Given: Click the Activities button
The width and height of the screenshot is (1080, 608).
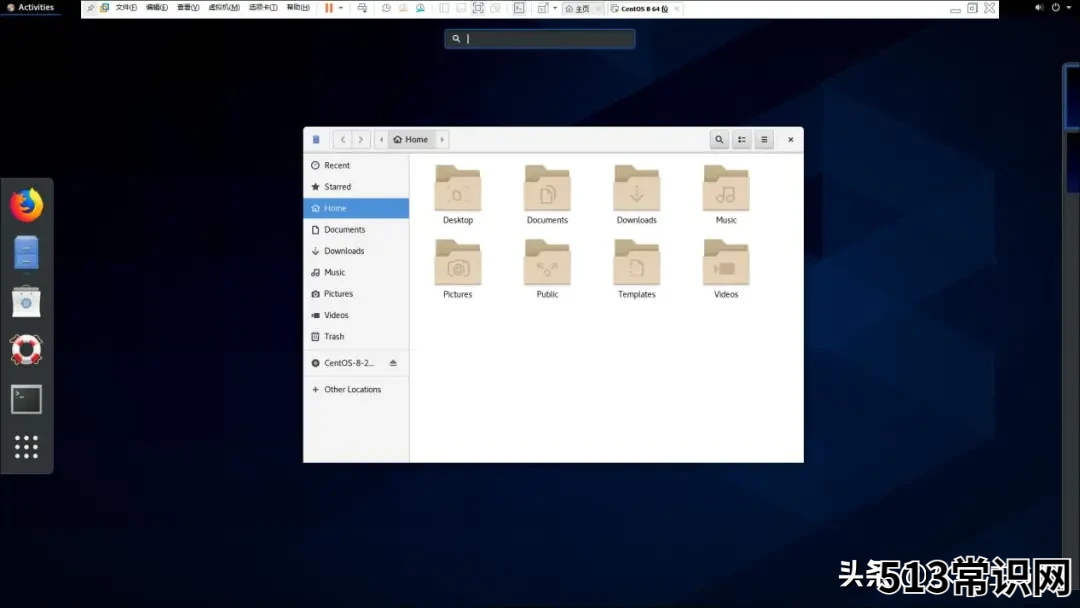Looking at the screenshot, I should (30, 8).
